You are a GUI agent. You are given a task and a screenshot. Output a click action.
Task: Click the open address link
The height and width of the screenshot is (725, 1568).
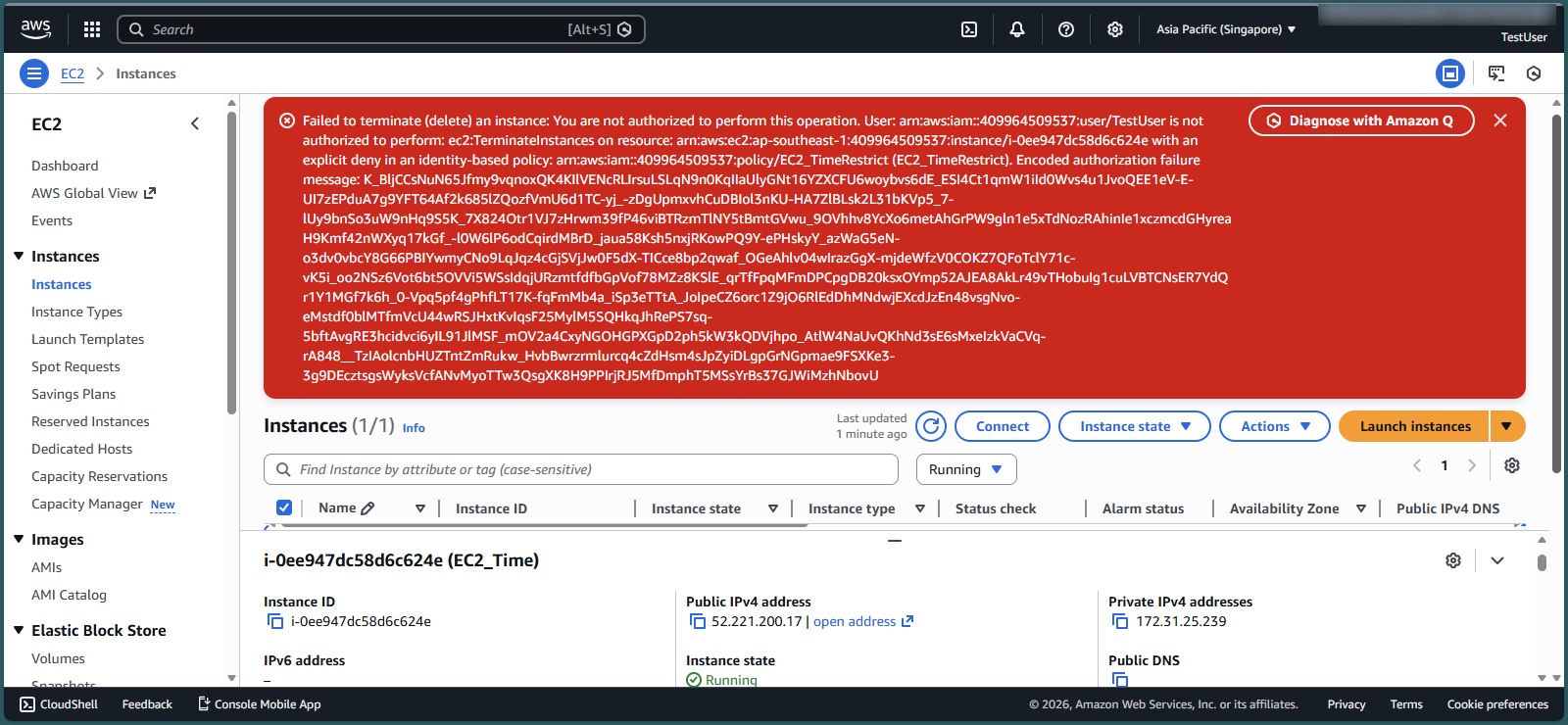[x=863, y=621]
